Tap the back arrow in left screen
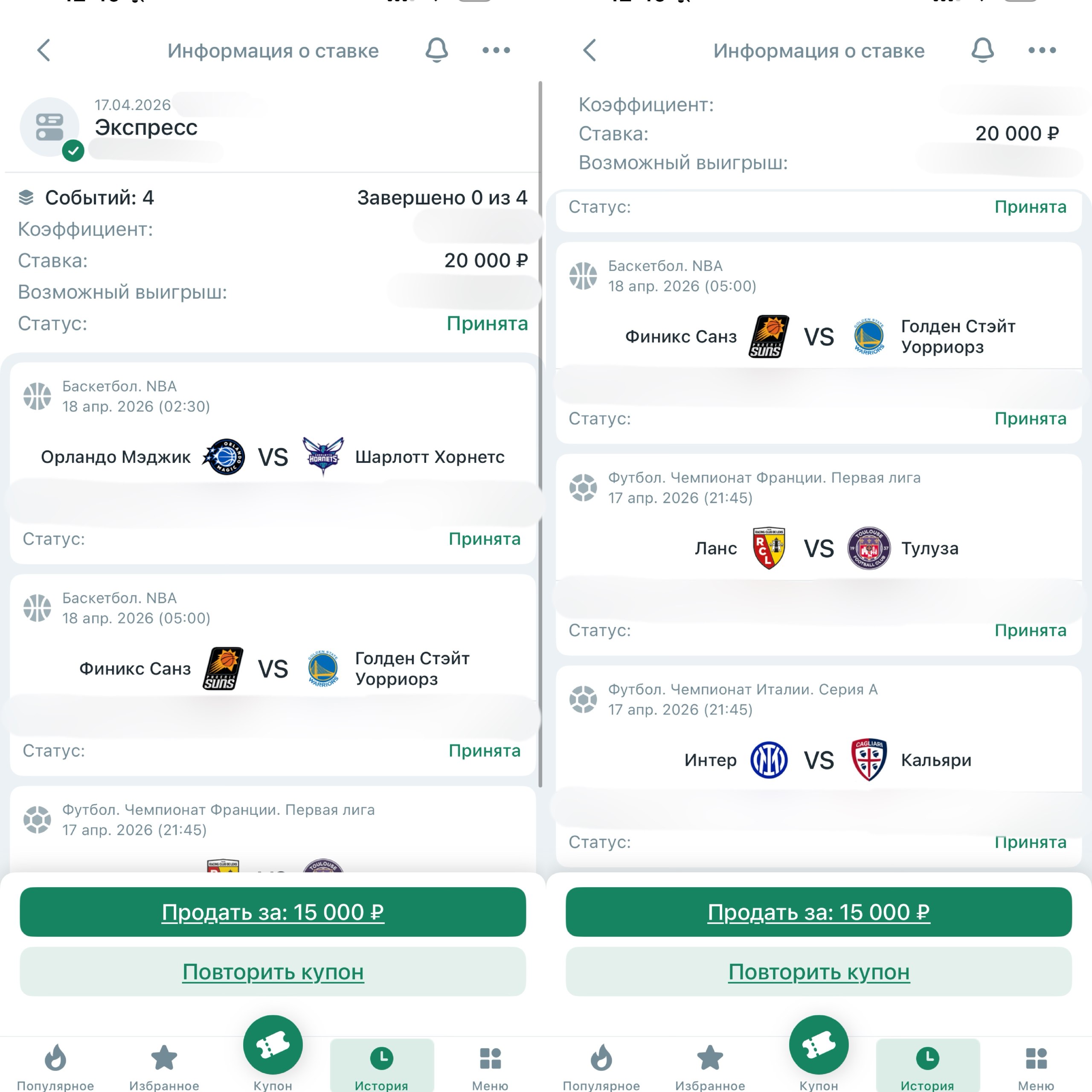The image size is (1092, 1092). (x=44, y=50)
